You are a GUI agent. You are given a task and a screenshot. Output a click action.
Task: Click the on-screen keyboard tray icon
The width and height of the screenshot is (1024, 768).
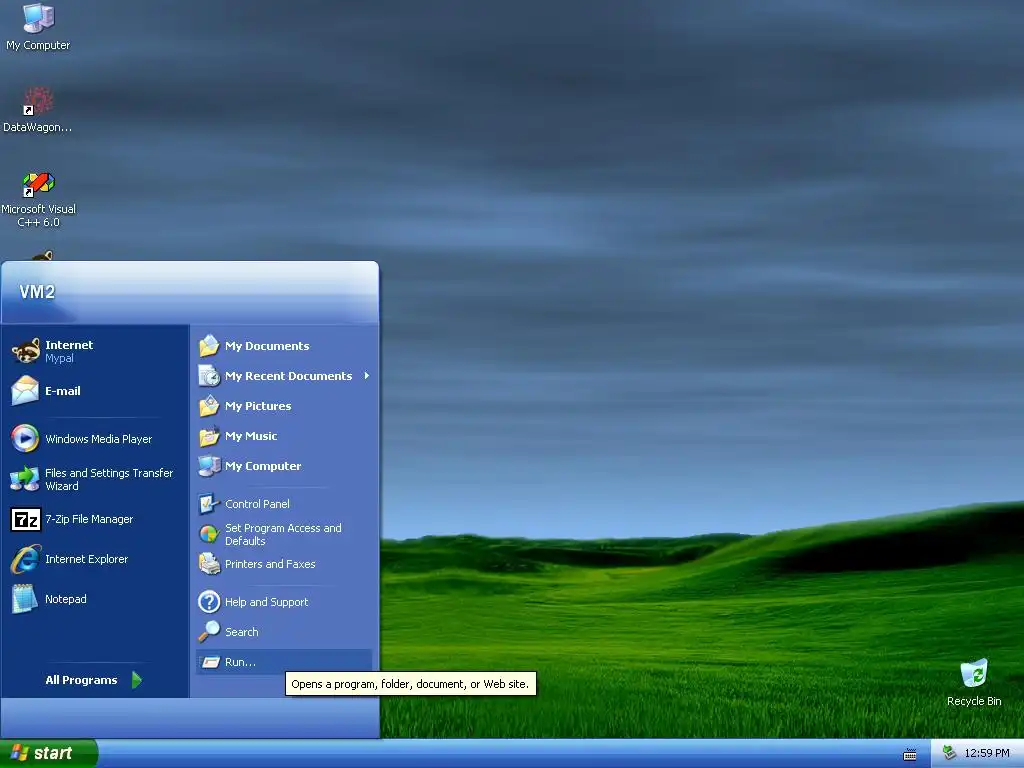[910, 754]
